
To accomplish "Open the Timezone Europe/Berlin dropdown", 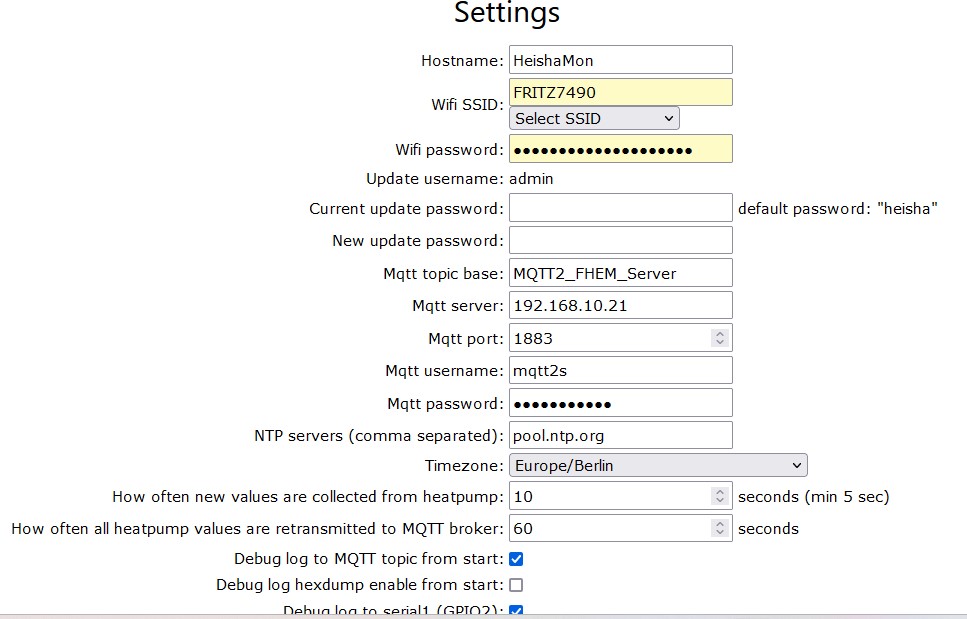I will pyautogui.click(x=658, y=466).
